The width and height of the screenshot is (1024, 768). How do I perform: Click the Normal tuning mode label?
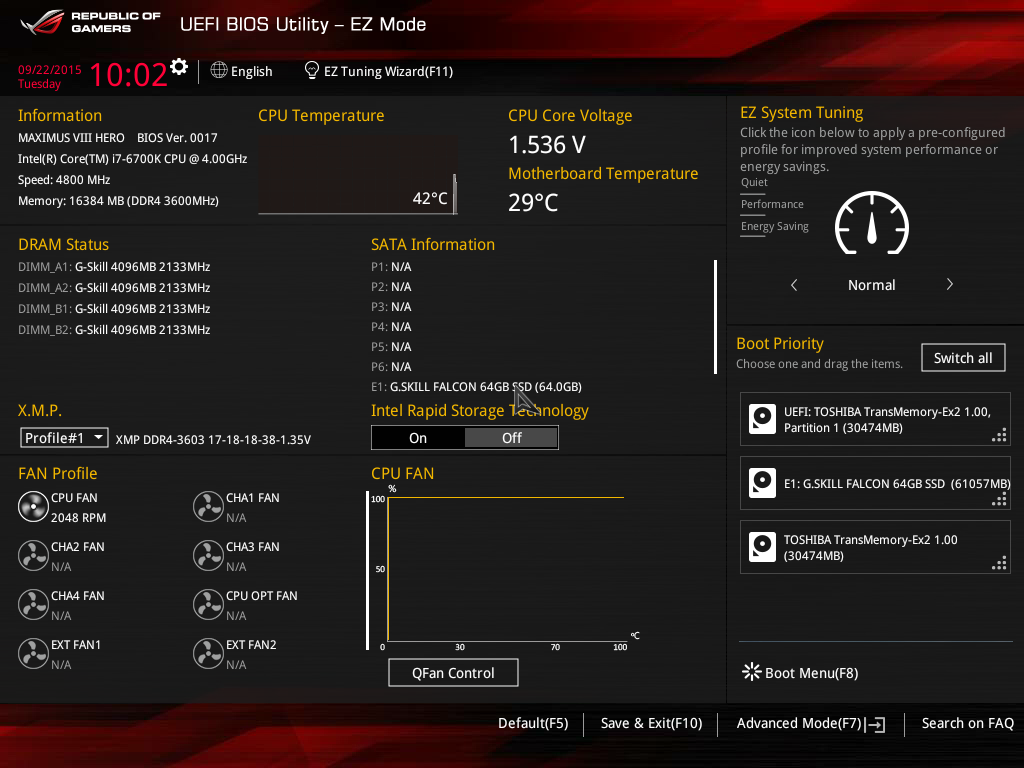pyautogui.click(x=871, y=285)
